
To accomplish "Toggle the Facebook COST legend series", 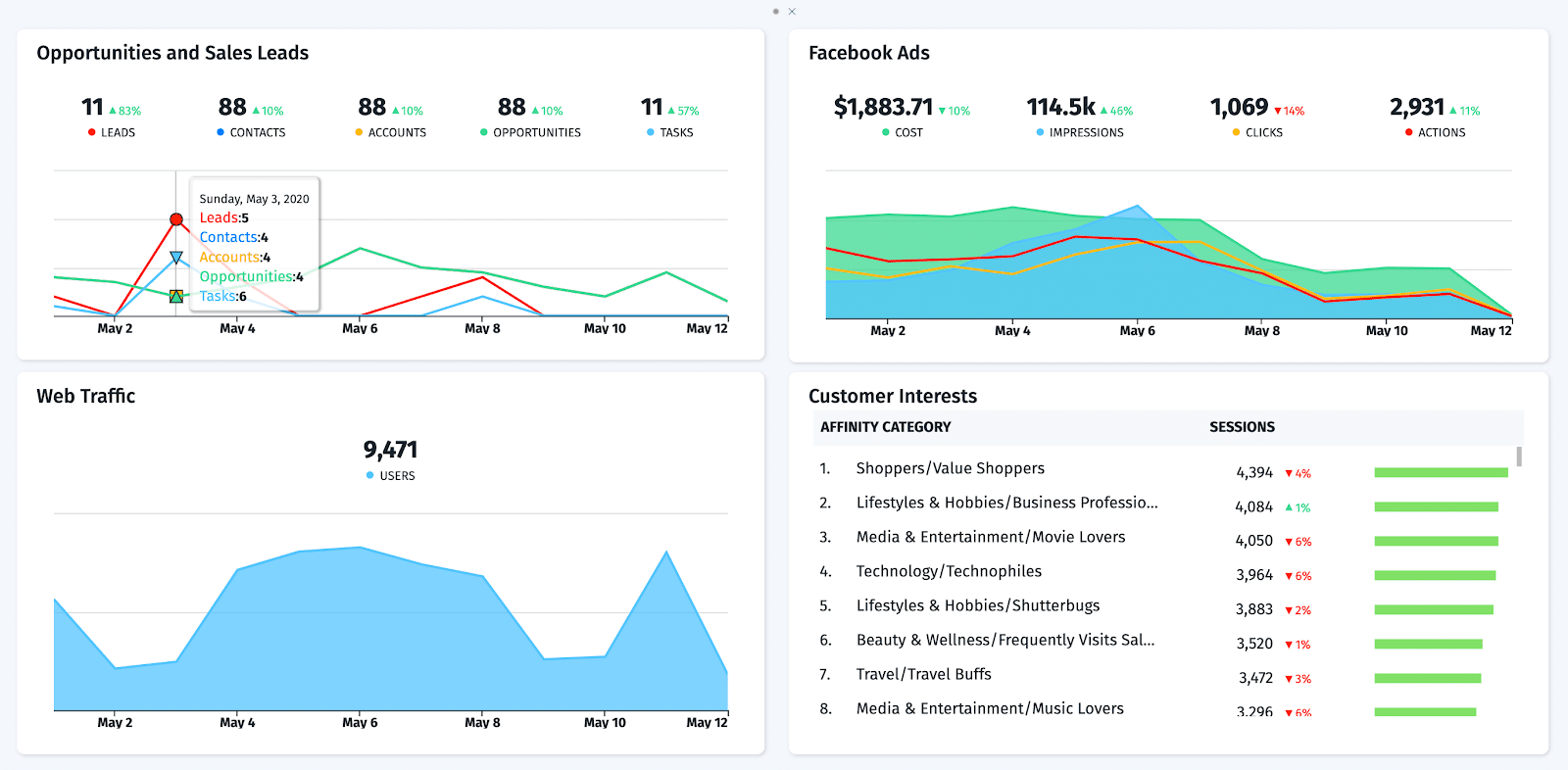I will click(903, 132).
